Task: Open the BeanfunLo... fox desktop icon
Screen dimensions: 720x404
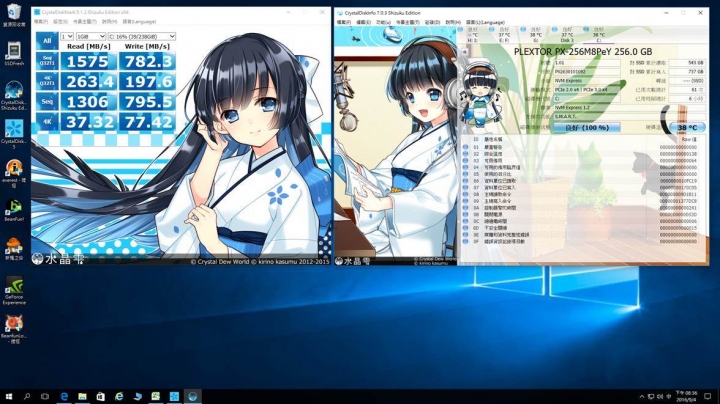Action: [14, 329]
